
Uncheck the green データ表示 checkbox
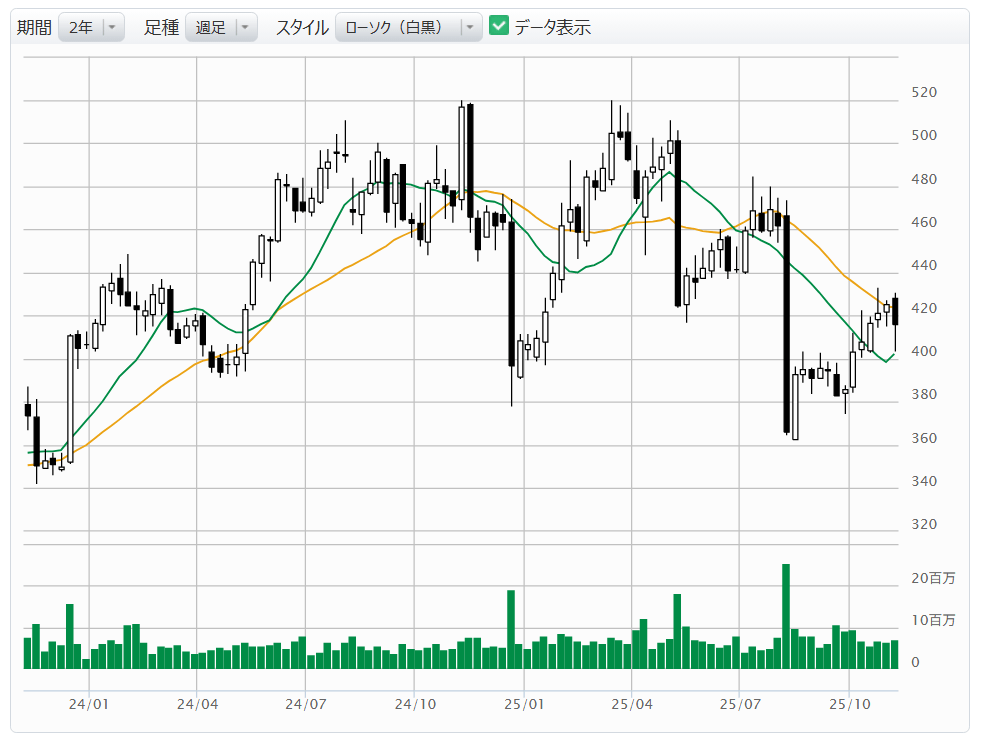click(499, 27)
